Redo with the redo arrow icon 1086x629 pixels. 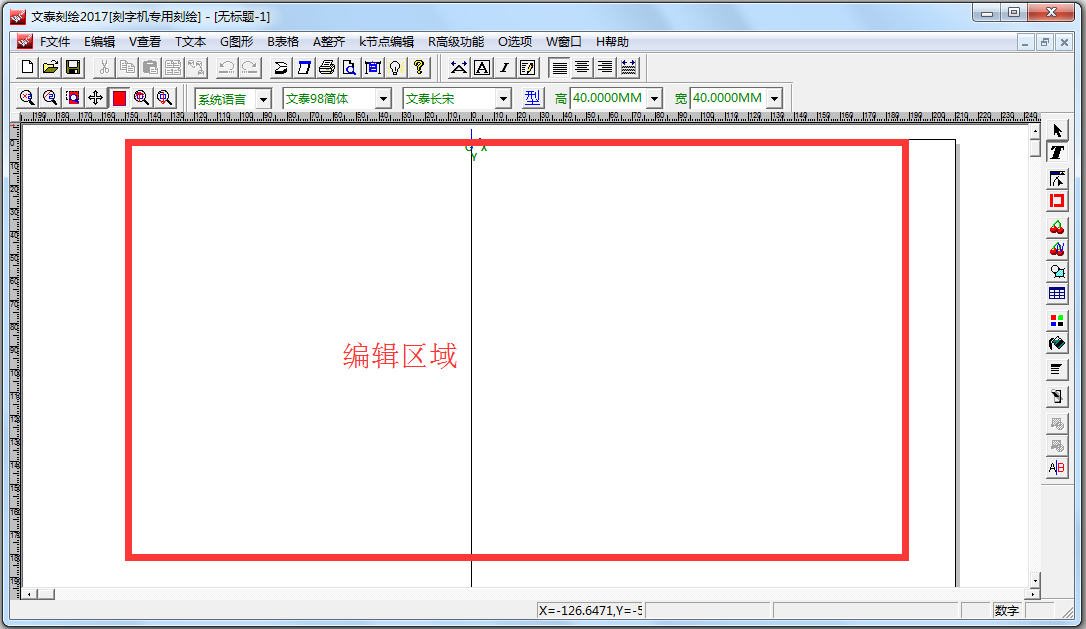tap(249, 67)
